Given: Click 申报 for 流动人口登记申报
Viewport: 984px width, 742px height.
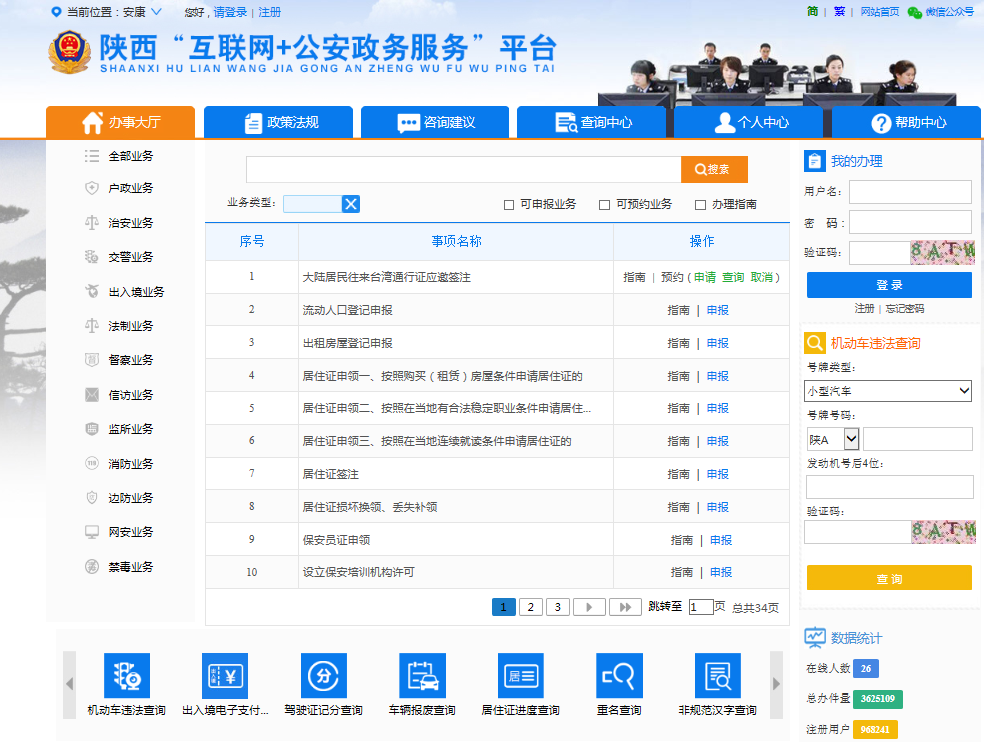Looking at the screenshot, I should [x=718, y=310].
